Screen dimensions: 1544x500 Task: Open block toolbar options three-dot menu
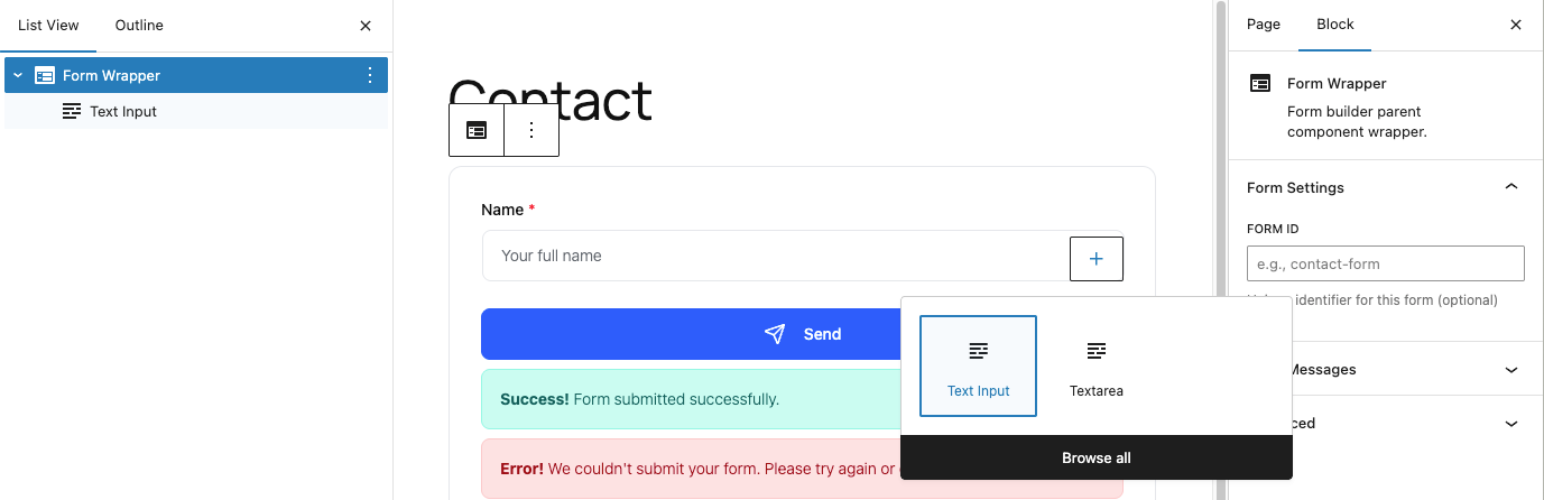pyautogui.click(x=531, y=130)
